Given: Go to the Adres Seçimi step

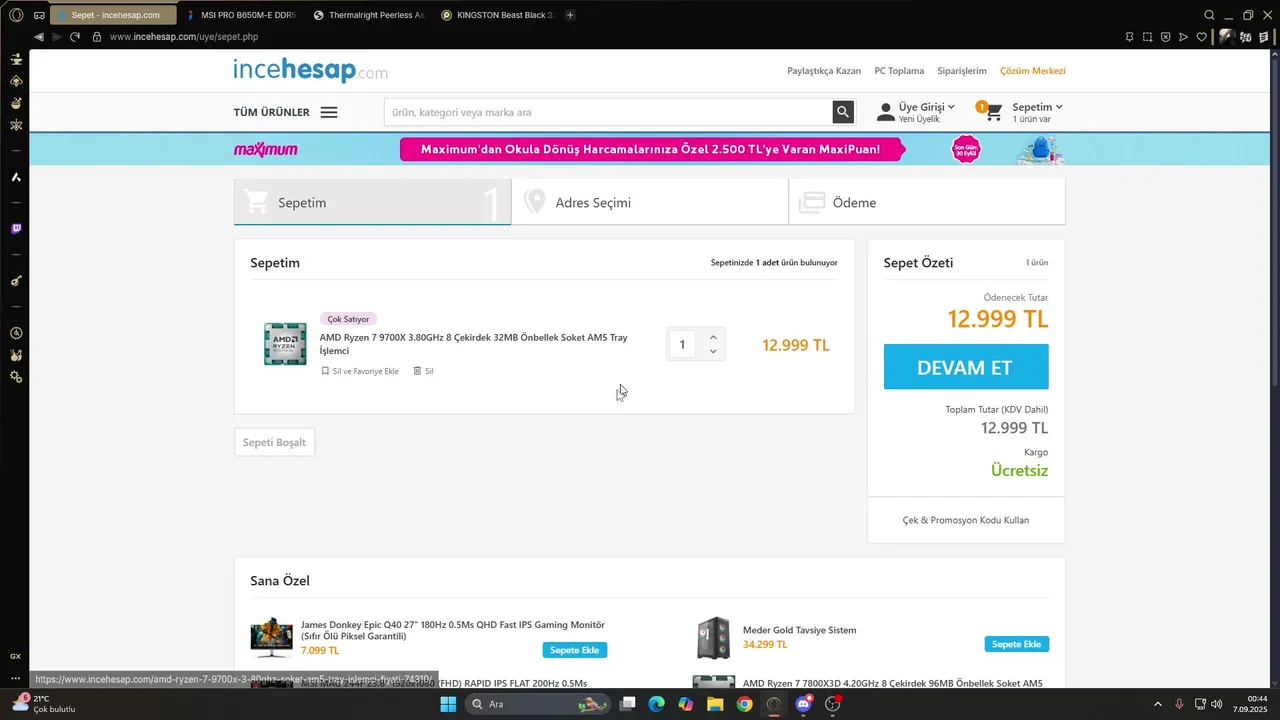Looking at the screenshot, I should point(650,202).
